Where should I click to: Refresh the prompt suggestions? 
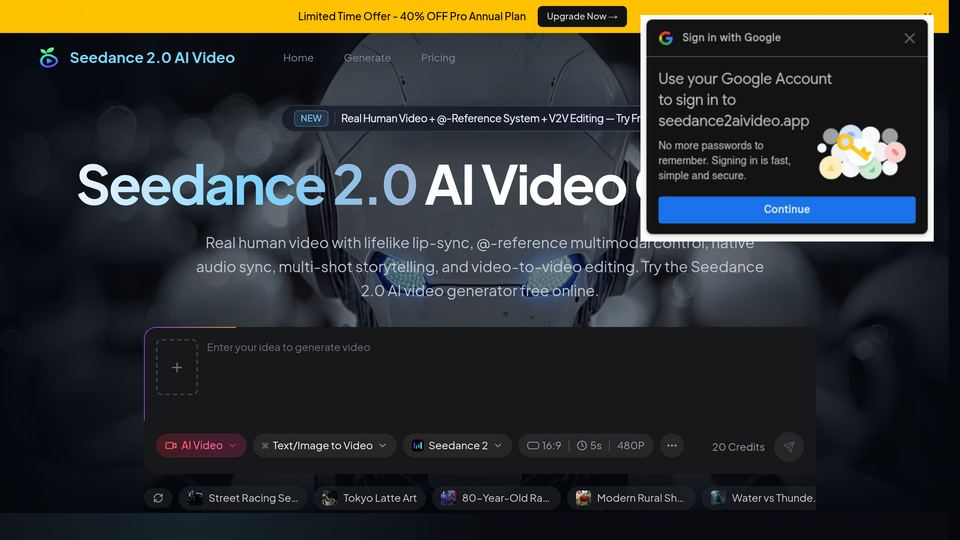point(158,498)
